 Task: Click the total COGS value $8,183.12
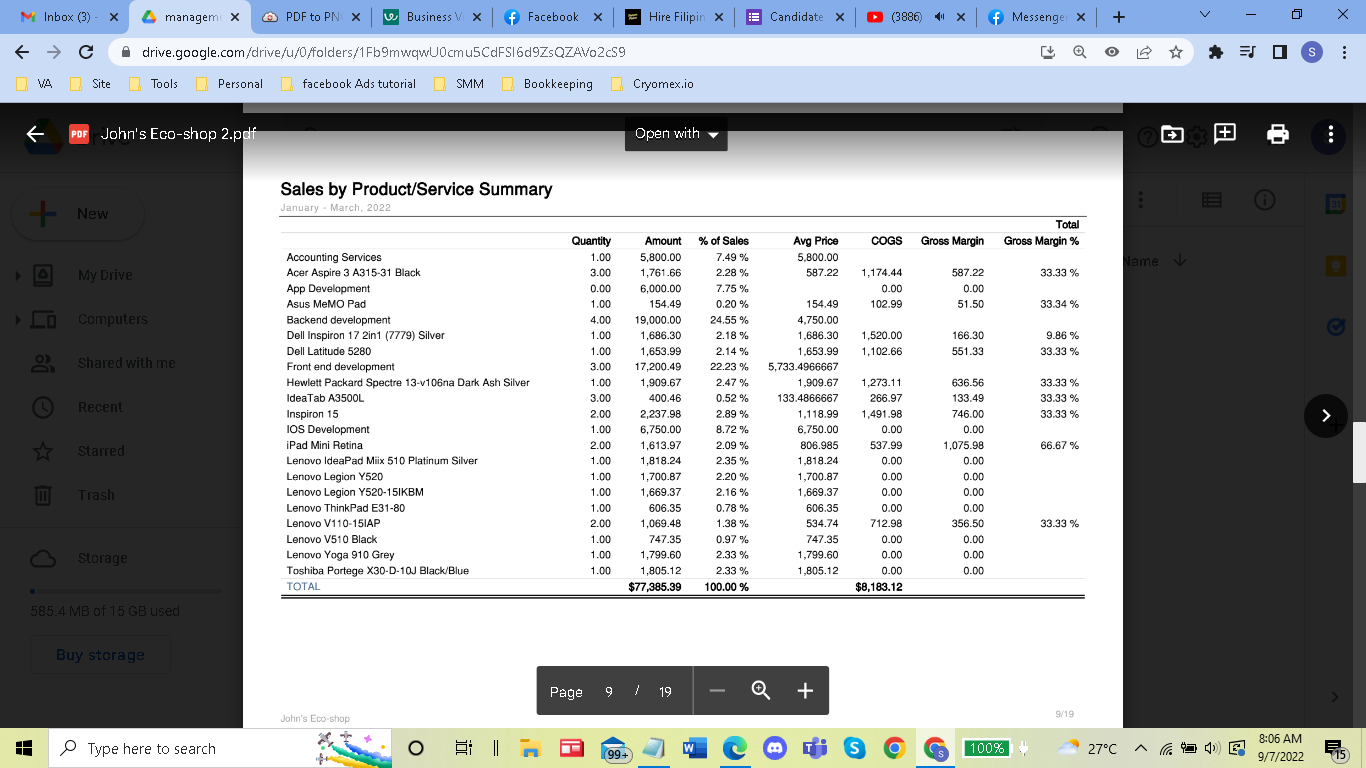click(x=879, y=587)
